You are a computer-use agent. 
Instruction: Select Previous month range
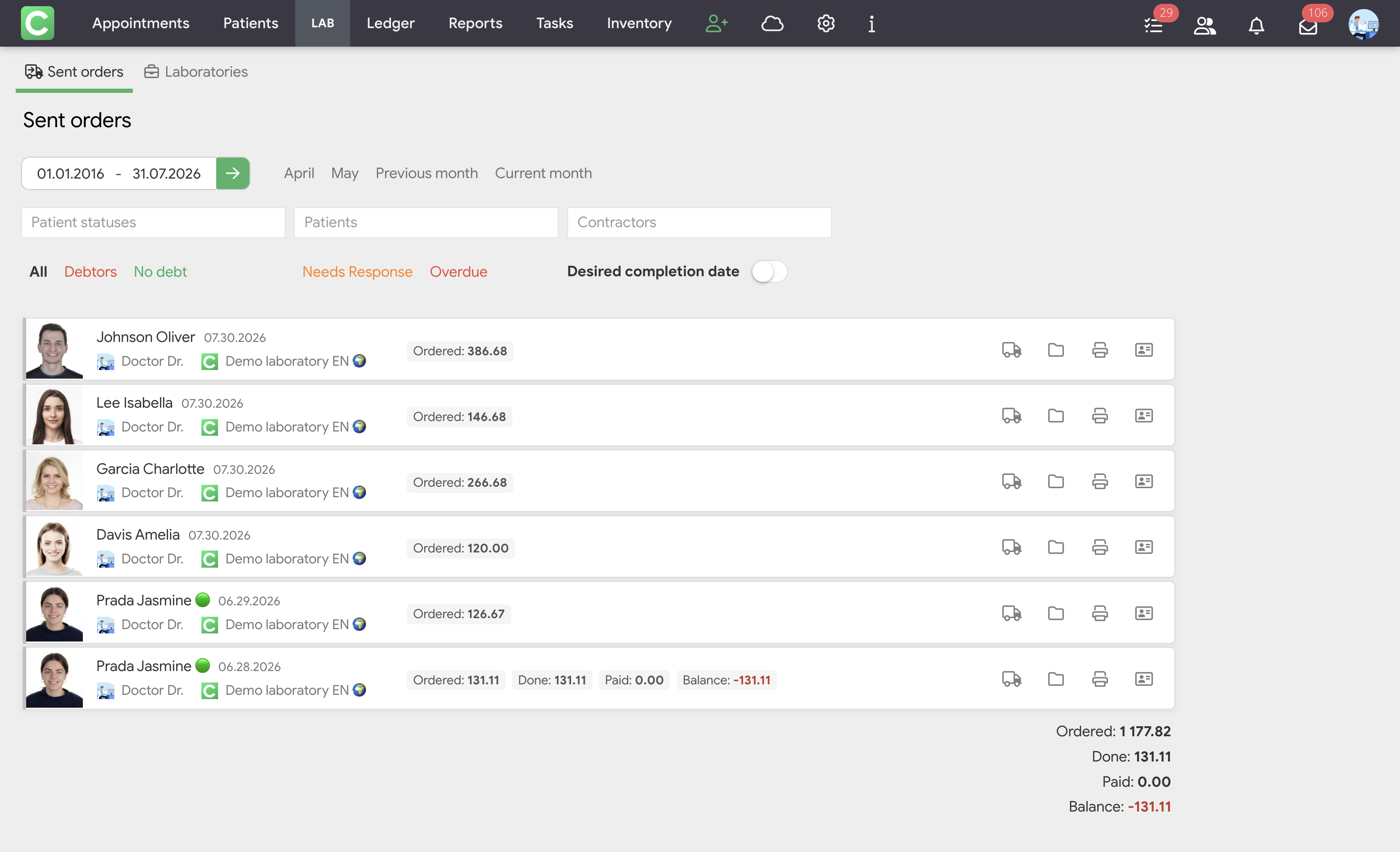click(x=426, y=173)
